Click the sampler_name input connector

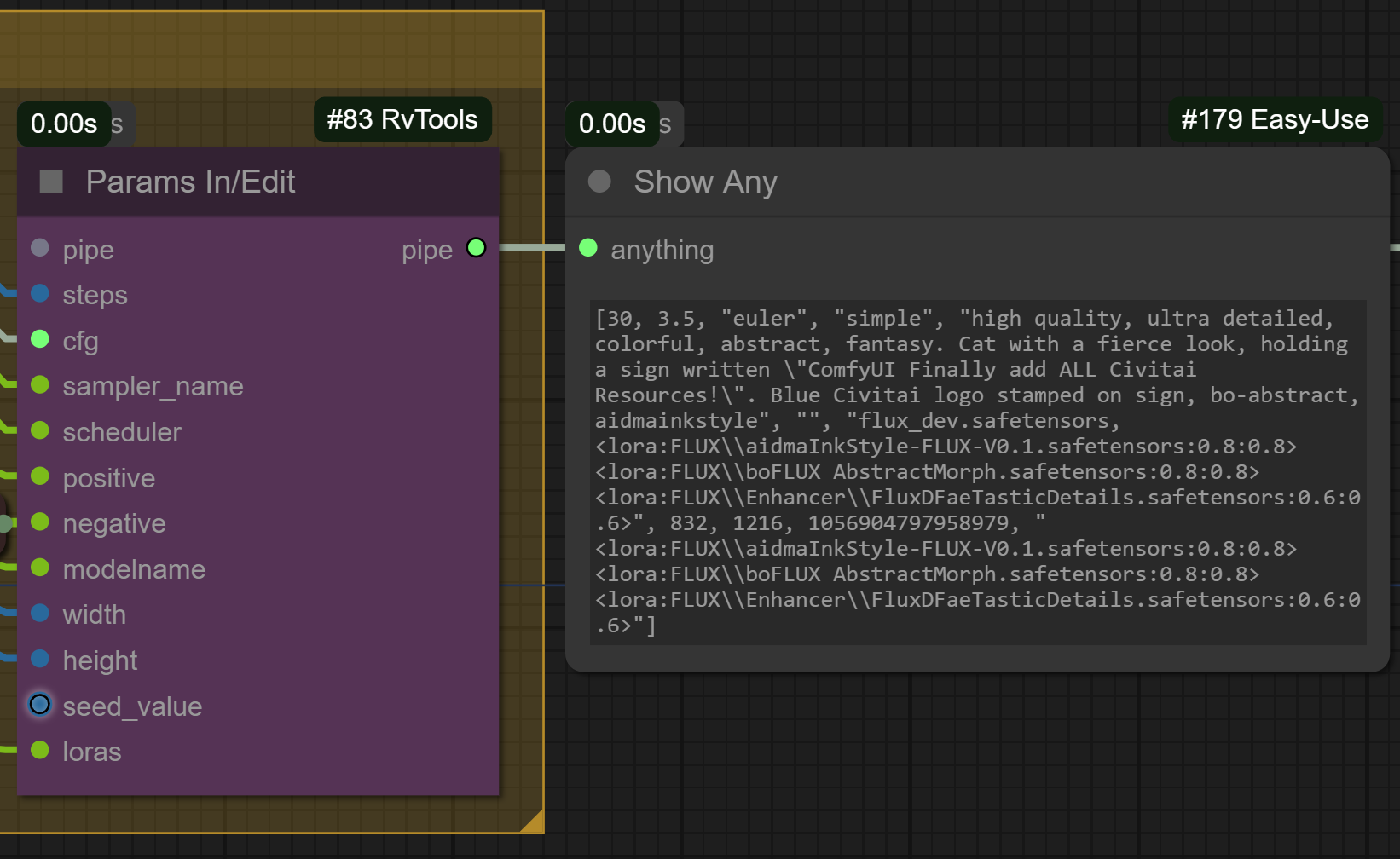(x=40, y=385)
